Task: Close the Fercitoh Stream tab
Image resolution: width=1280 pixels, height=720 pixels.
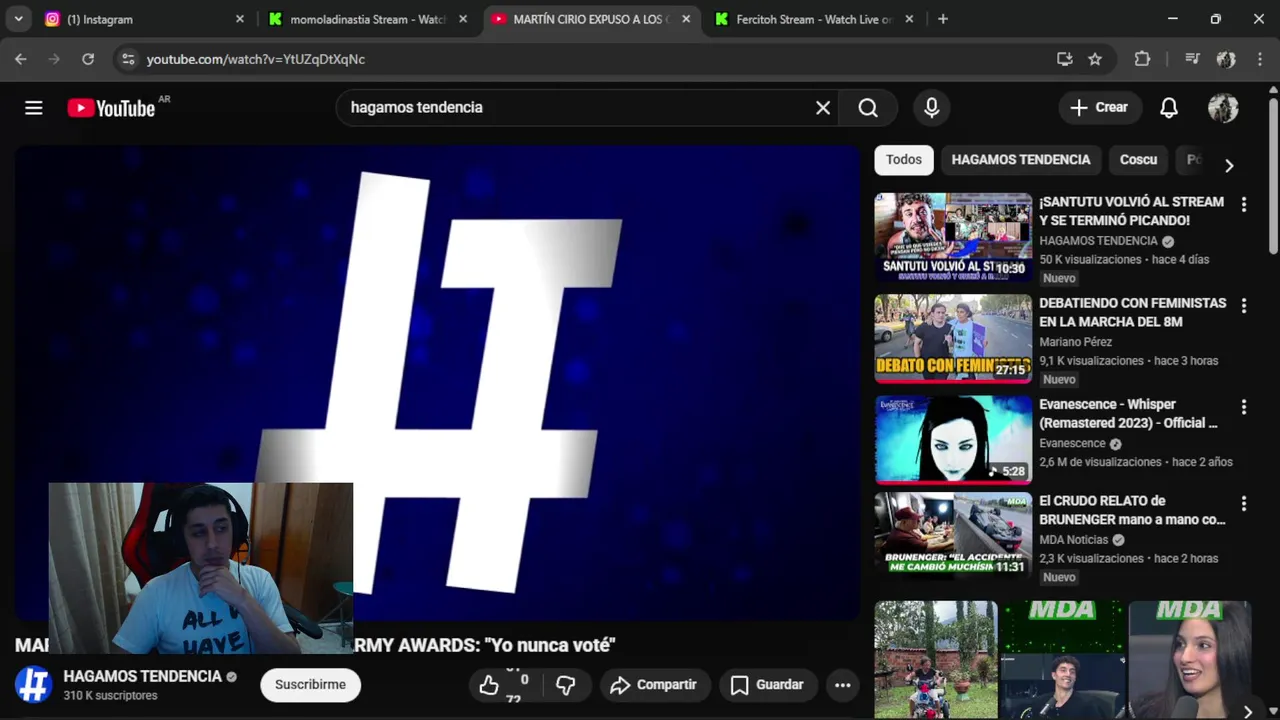Action: click(909, 19)
